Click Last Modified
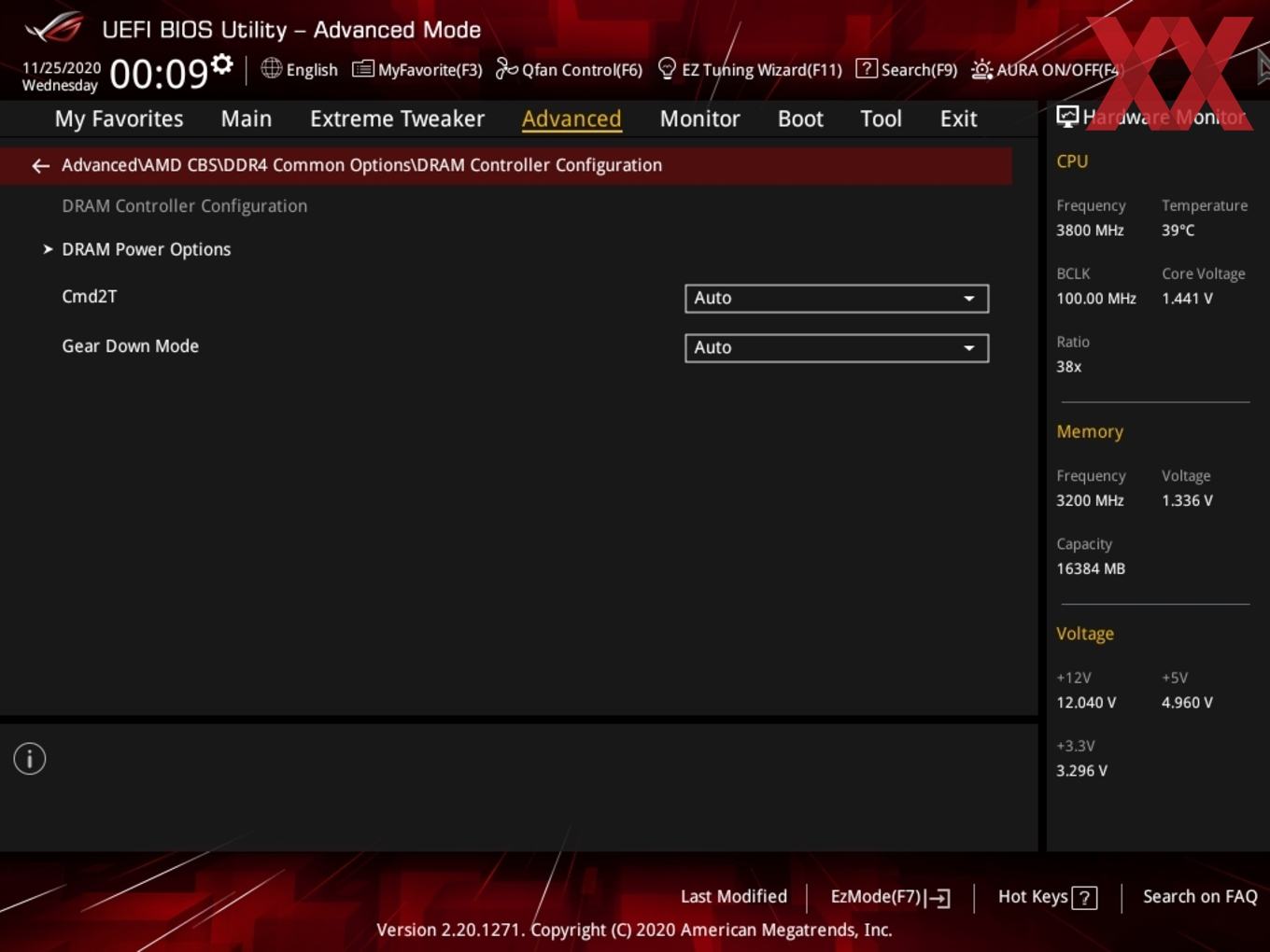Image resolution: width=1270 pixels, height=952 pixels. tap(734, 897)
